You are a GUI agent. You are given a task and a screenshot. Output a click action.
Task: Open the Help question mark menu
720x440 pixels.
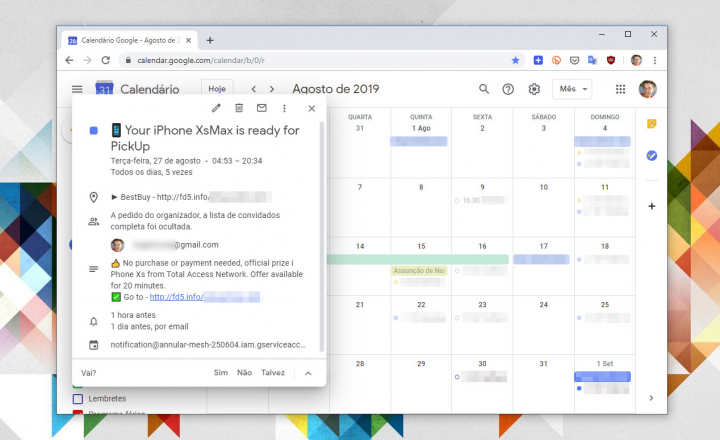pyautogui.click(x=508, y=89)
